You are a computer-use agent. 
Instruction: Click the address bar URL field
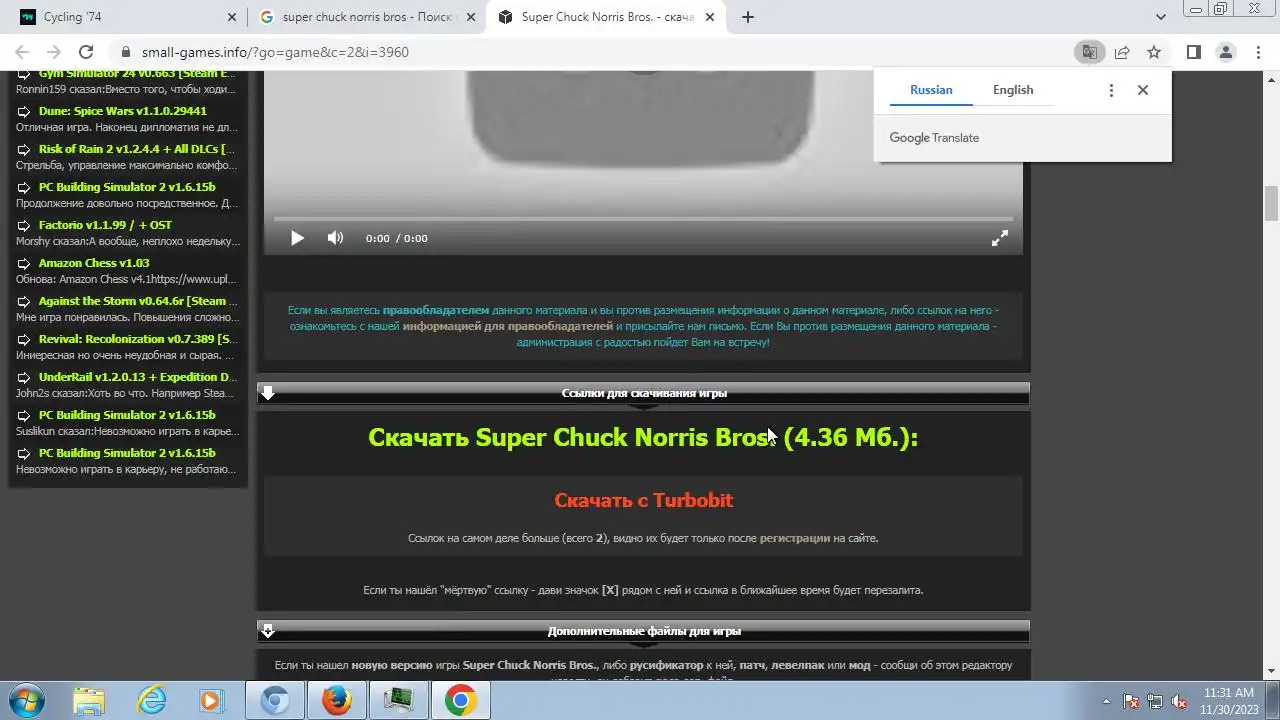pyautogui.click(x=590, y=52)
